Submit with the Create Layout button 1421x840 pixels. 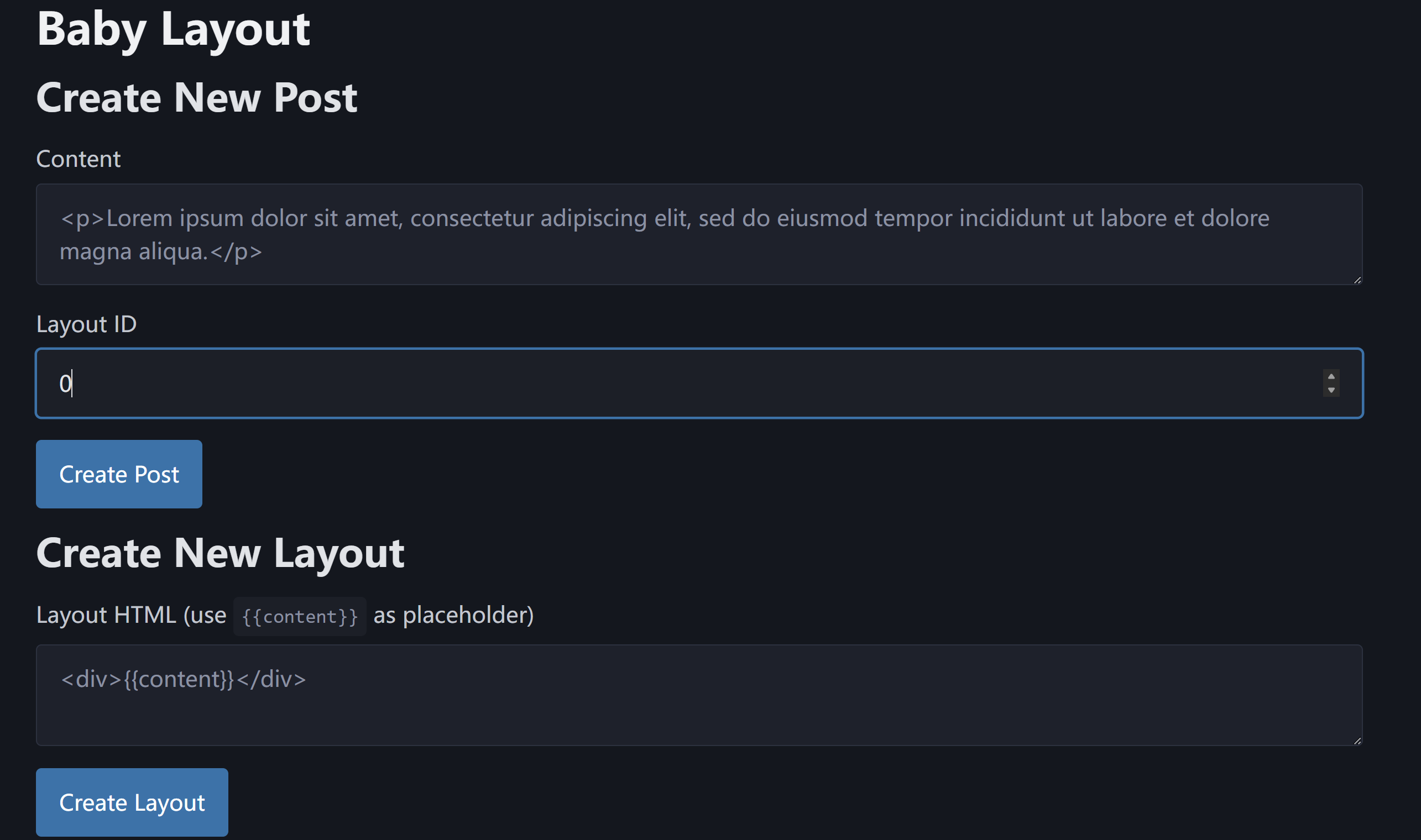pyautogui.click(x=132, y=802)
